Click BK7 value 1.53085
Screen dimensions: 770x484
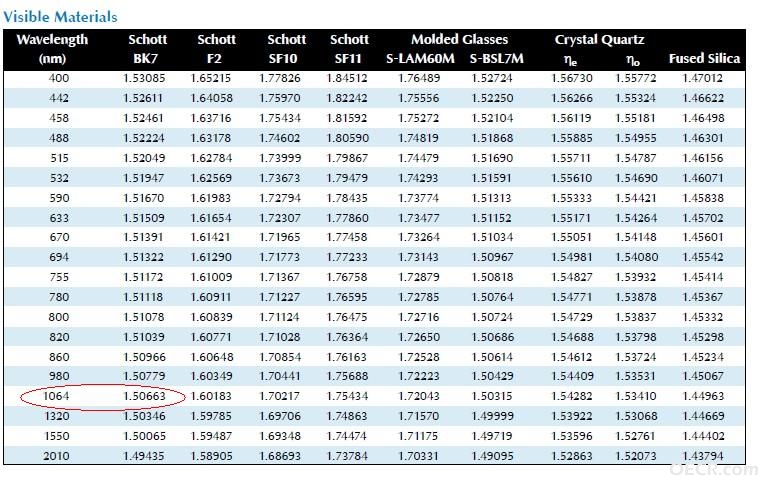[x=144, y=78]
